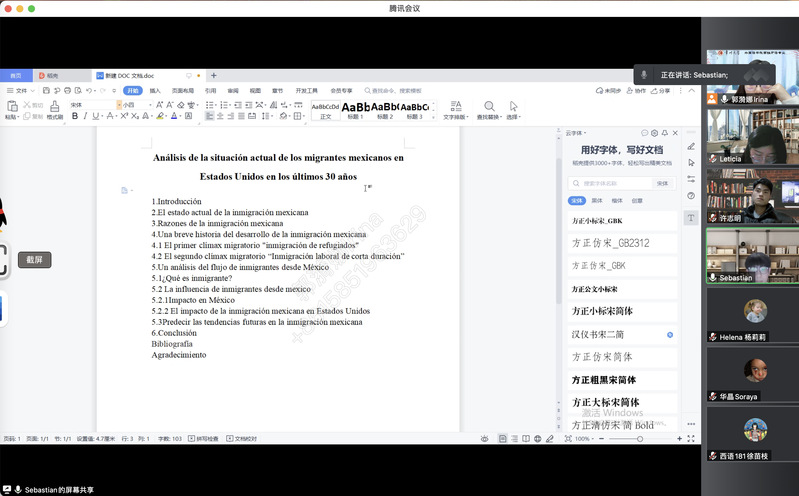This screenshot has width=799, height=496.
Task: Open the References ribbon tab
Action: pyautogui.click(x=210, y=90)
